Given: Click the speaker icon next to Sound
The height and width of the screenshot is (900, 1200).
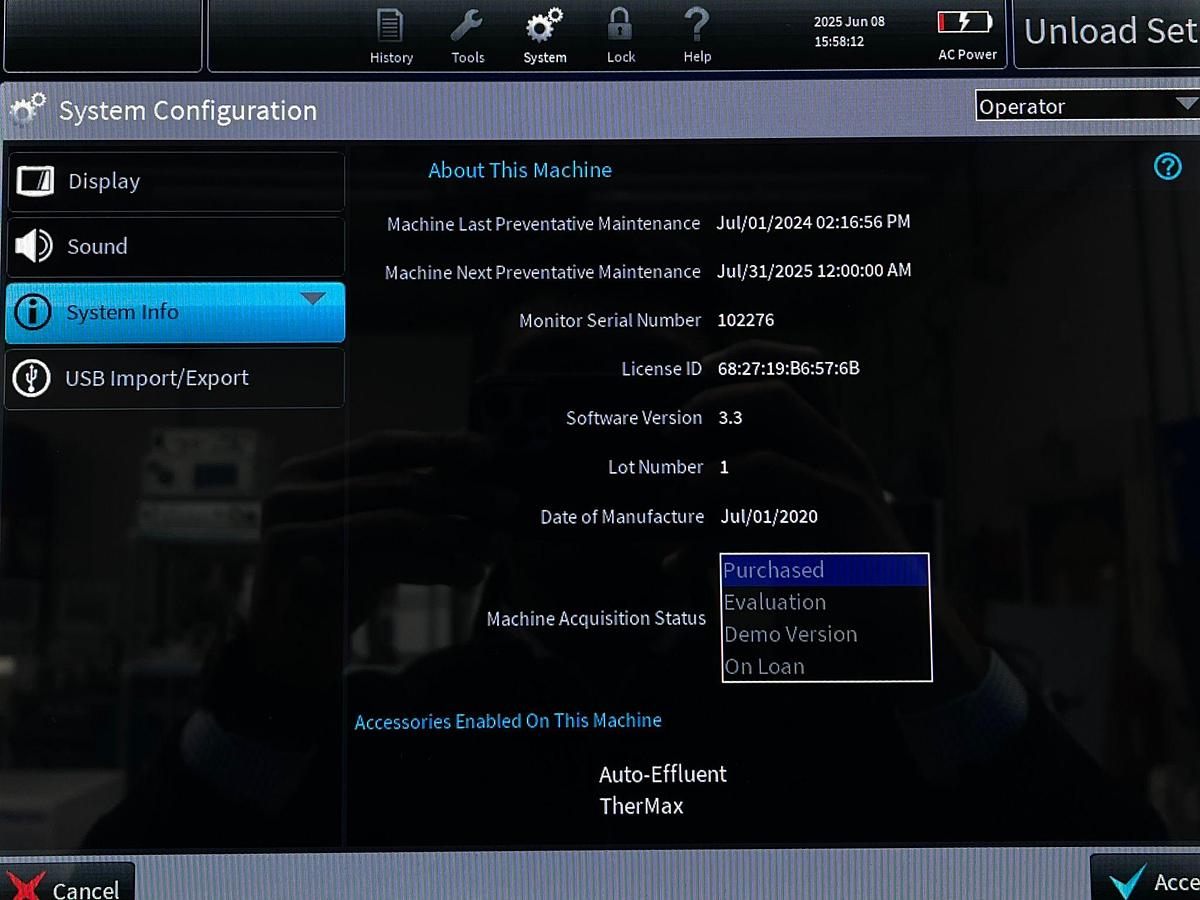Looking at the screenshot, I should 33,246.
